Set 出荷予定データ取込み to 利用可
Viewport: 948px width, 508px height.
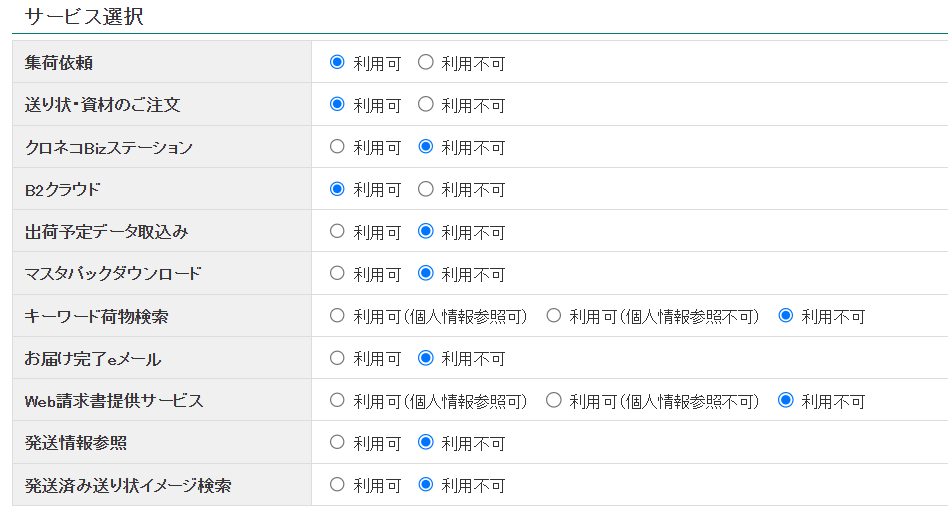(x=337, y=231)
